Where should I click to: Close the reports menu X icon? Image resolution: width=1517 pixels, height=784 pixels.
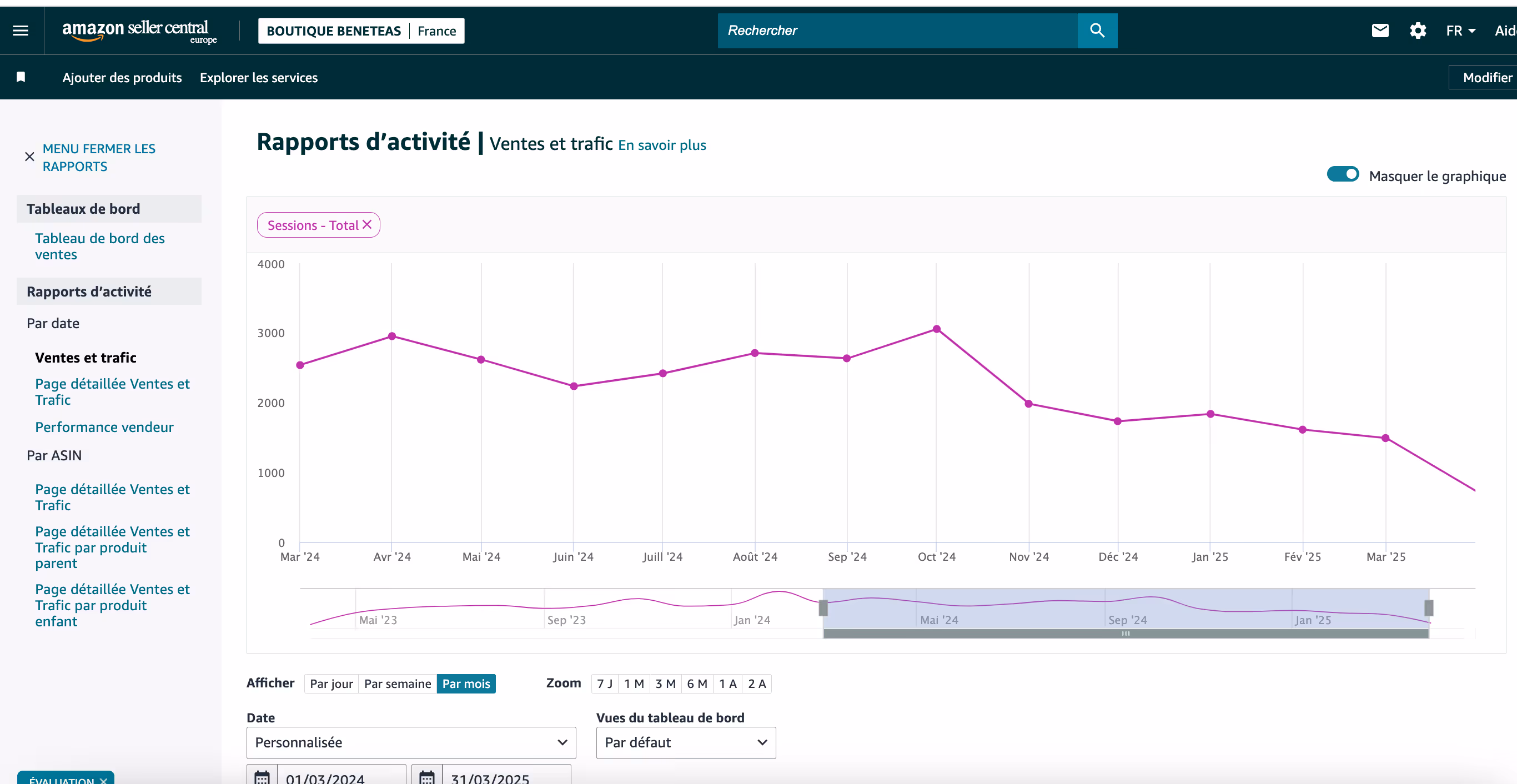pyautogui.click(x=29, y=157)
